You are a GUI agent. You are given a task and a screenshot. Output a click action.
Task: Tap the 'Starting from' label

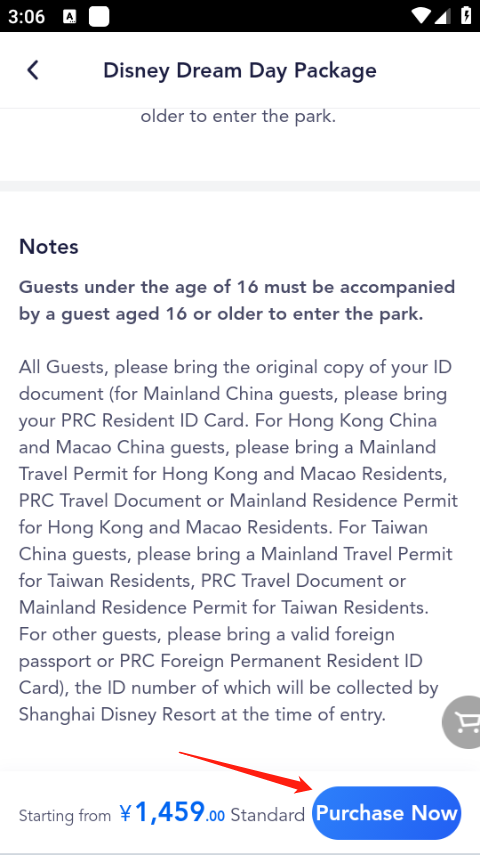click(65, 816)
